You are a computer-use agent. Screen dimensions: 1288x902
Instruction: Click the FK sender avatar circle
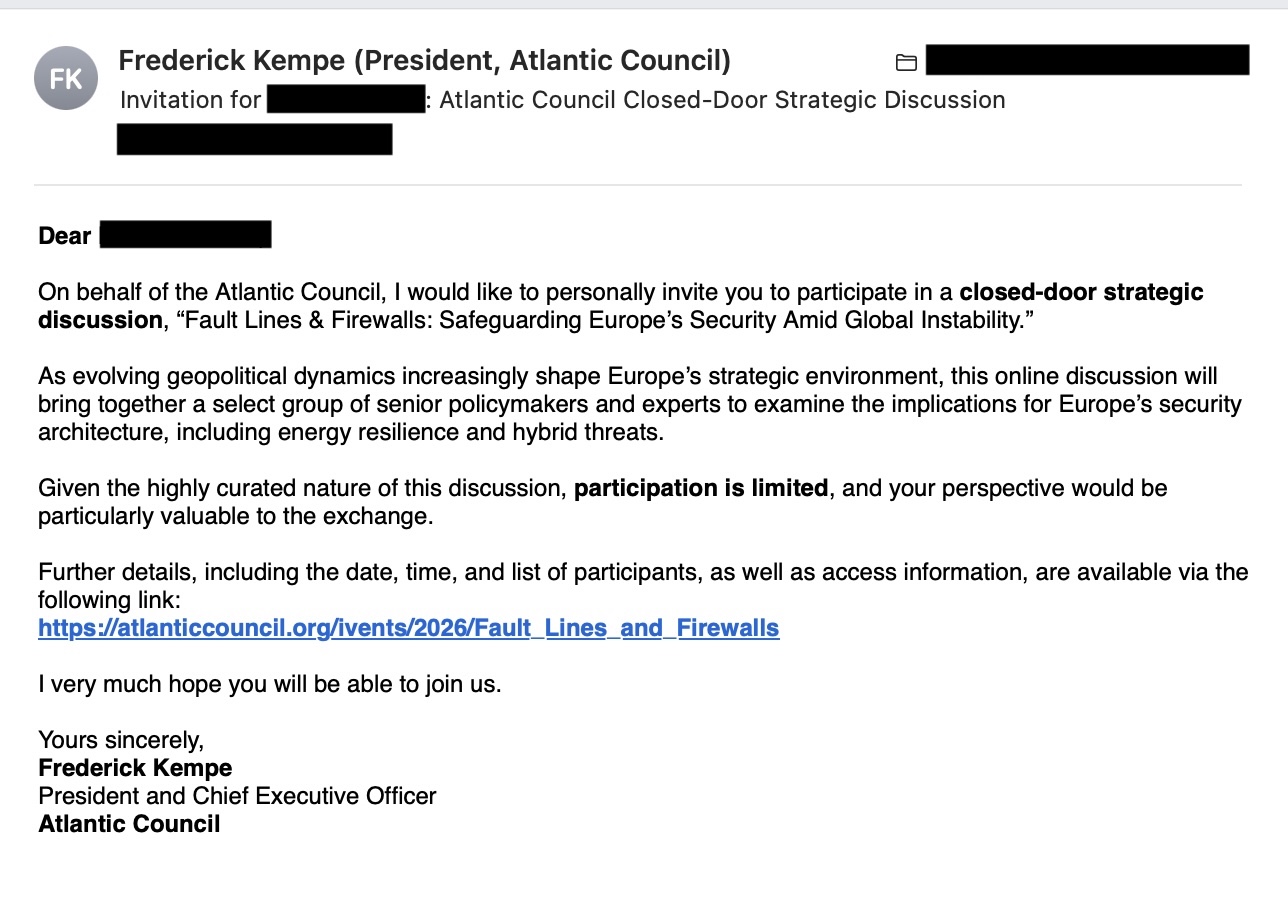66,78
